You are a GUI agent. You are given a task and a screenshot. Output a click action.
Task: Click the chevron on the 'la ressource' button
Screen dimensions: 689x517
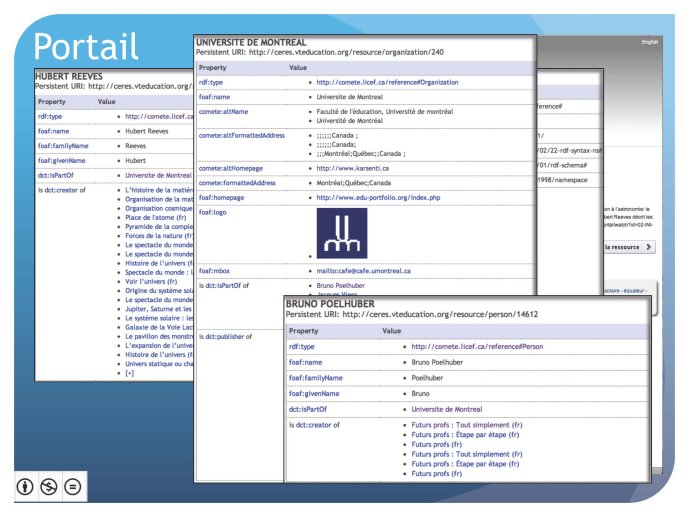pyautogui.click(x=649, y=247)
